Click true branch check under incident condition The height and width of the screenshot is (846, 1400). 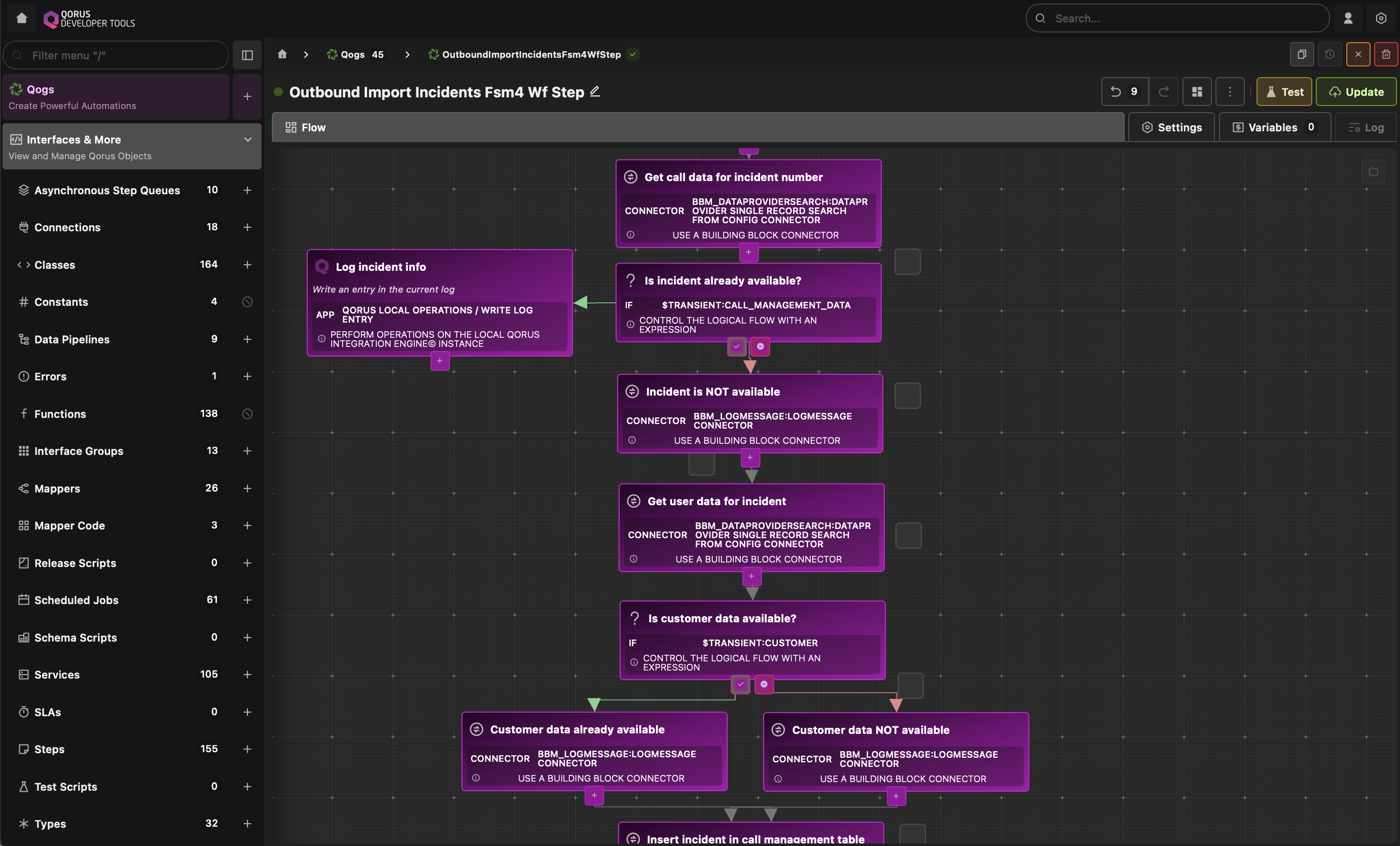click(x=737, y=346)
